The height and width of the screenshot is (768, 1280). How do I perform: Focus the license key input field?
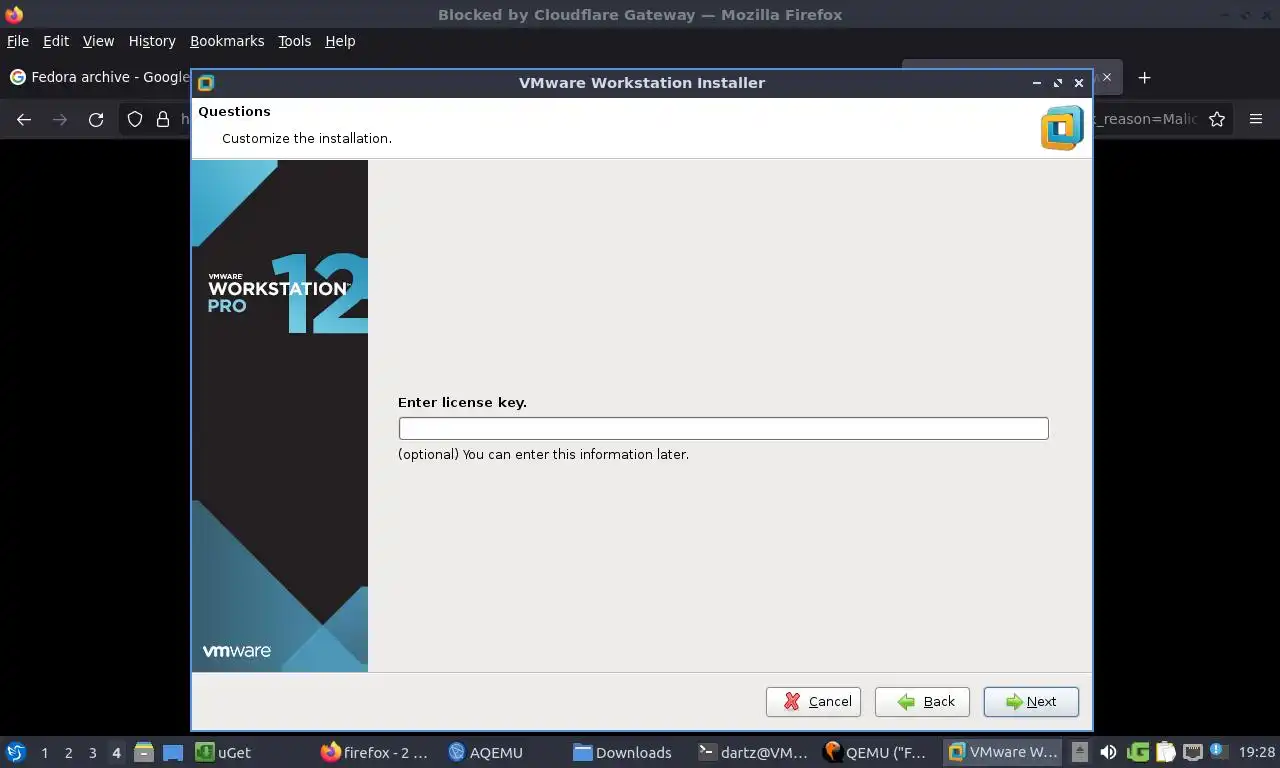(723, 428)
